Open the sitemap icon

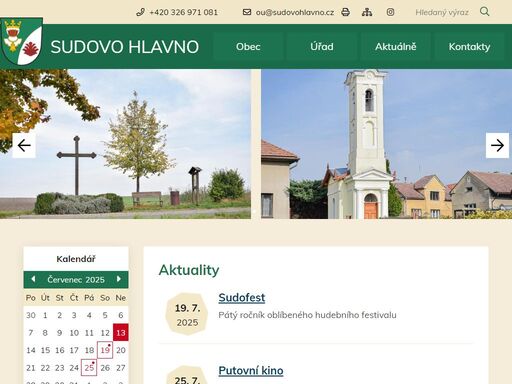(x=367, y=12)
